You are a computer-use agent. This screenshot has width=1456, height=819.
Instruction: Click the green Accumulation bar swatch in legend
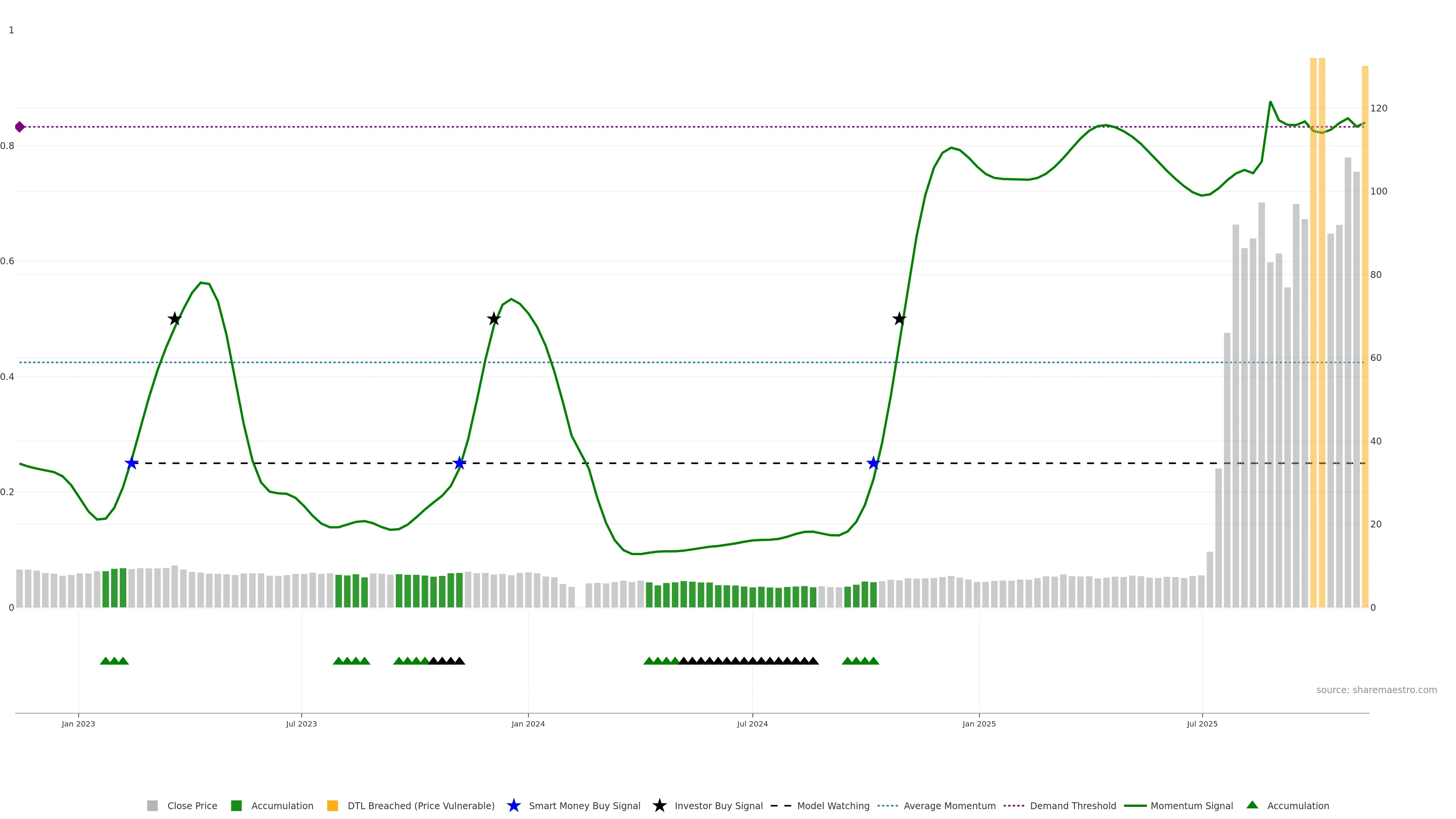pyautogui.click(x=236, y=806)
